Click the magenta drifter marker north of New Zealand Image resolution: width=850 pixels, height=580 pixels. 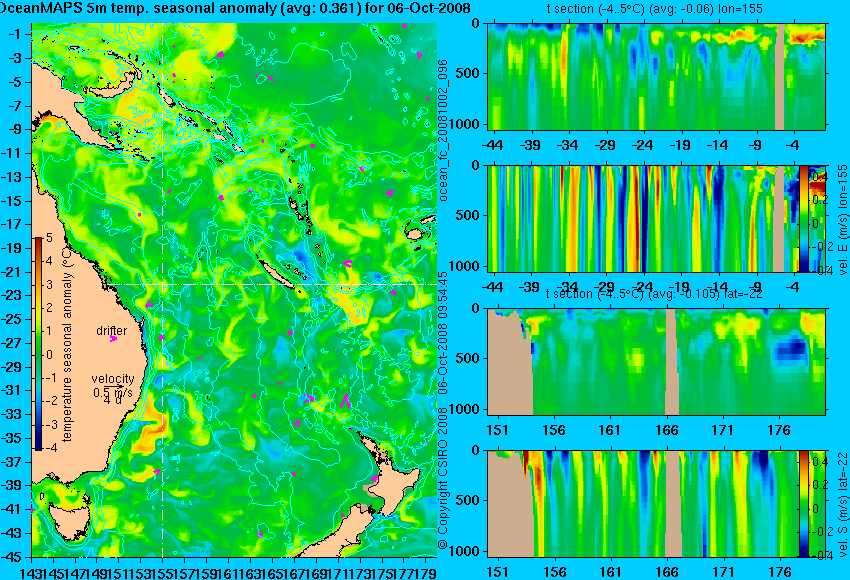pyautogui.click(x=345, y=402)
